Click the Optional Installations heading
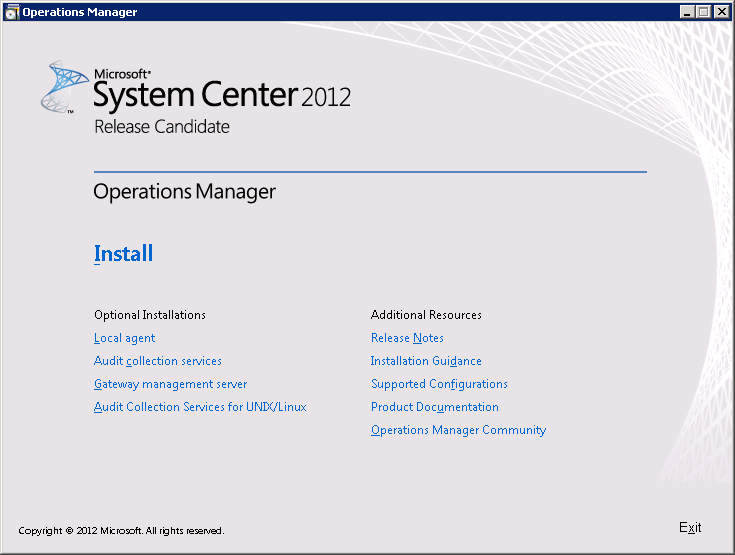 150,315
